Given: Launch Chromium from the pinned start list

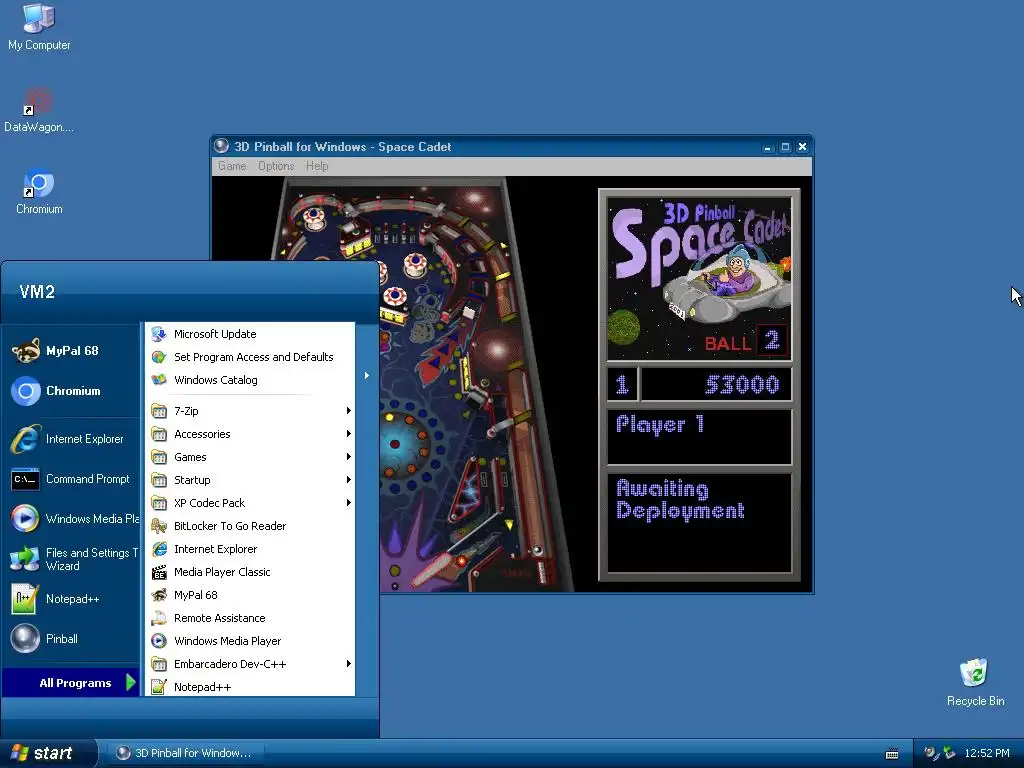Looking at the screenshot, I should point(72,391).
